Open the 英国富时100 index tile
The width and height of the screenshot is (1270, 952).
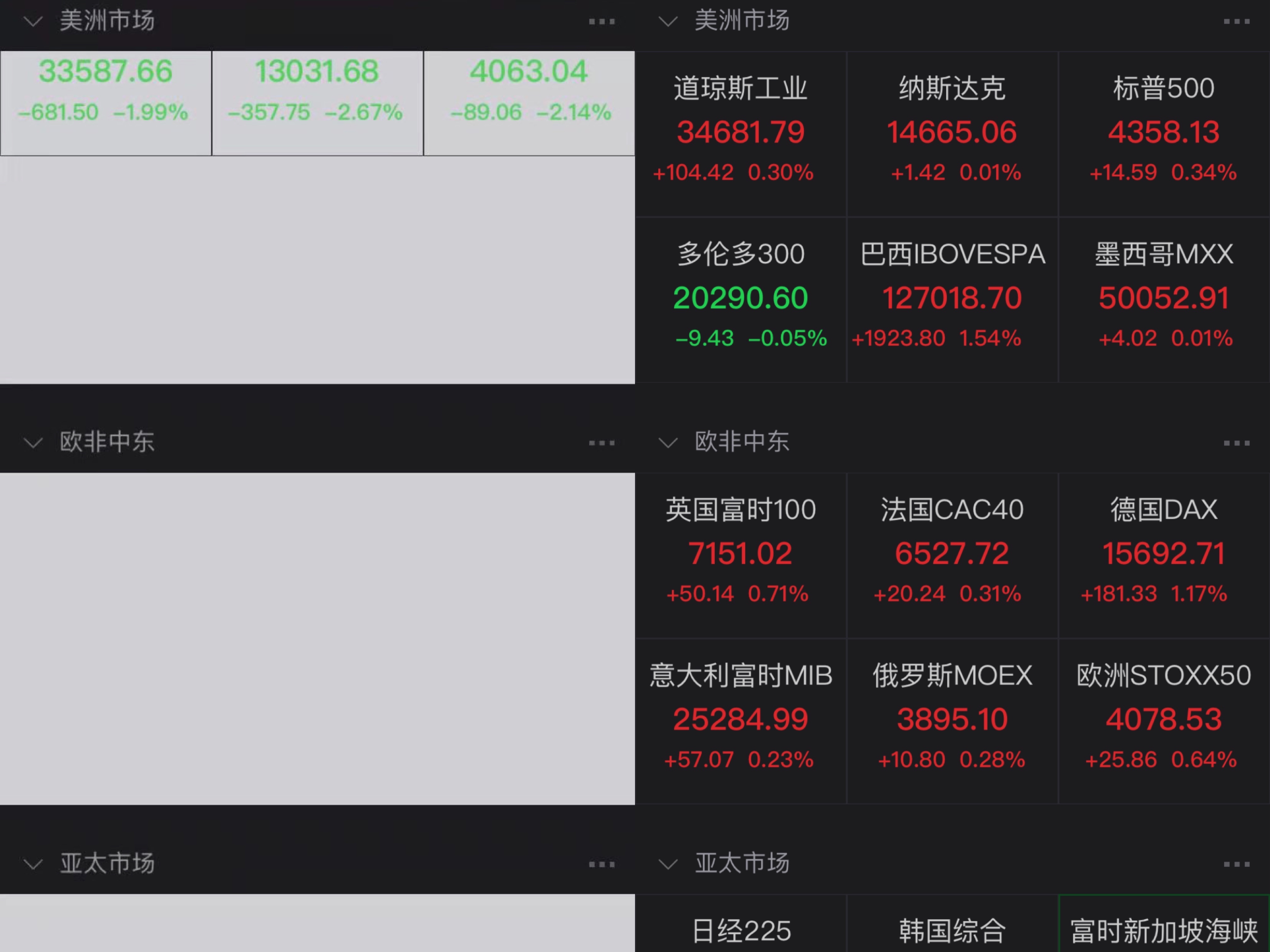click(x=741, y=555)
